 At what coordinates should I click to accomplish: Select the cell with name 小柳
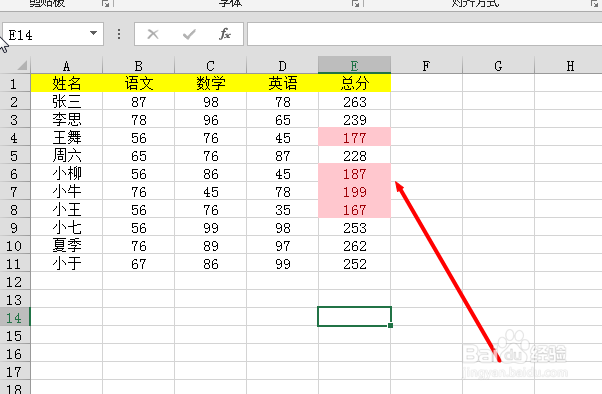point(67,174)
